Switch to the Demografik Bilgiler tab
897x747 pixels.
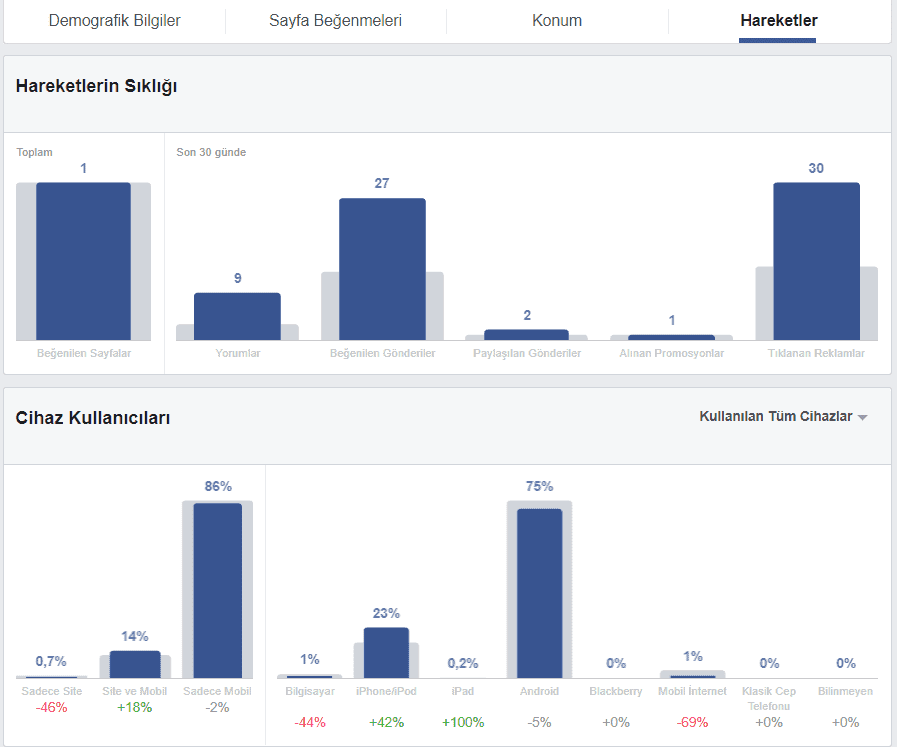point(113,20)
